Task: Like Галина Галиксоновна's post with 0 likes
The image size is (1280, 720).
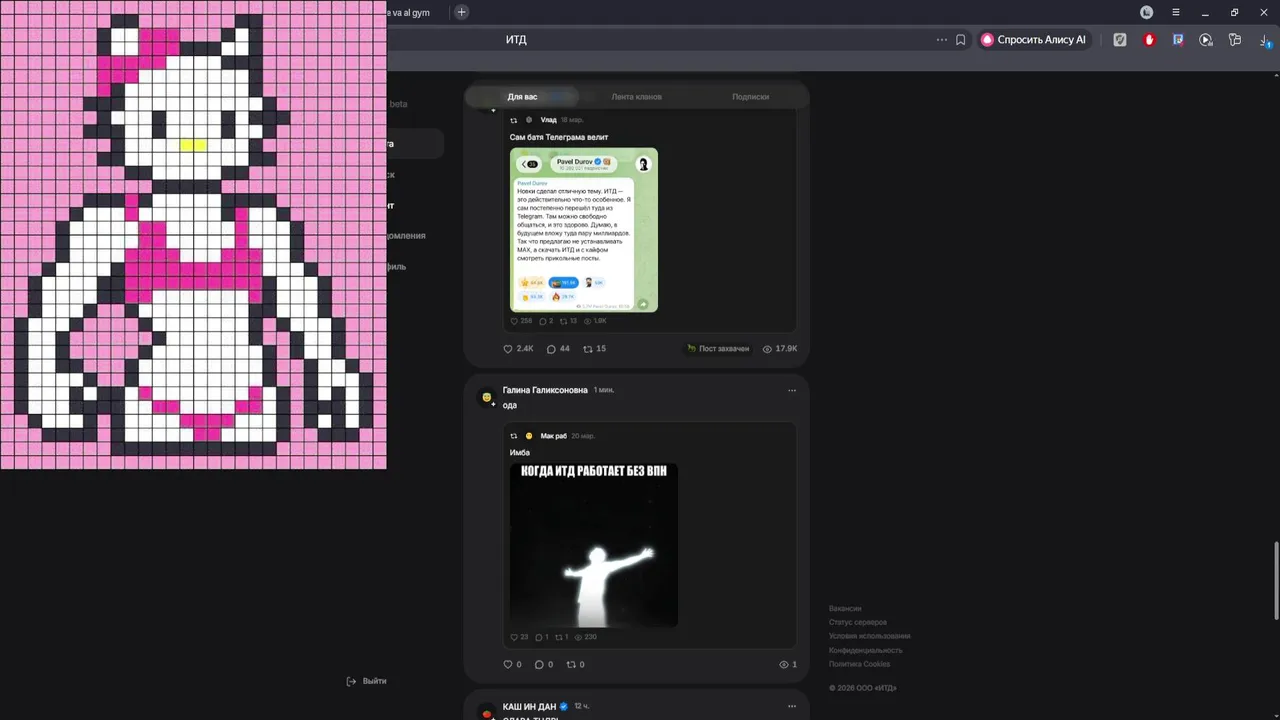Action: click(512, 665)
